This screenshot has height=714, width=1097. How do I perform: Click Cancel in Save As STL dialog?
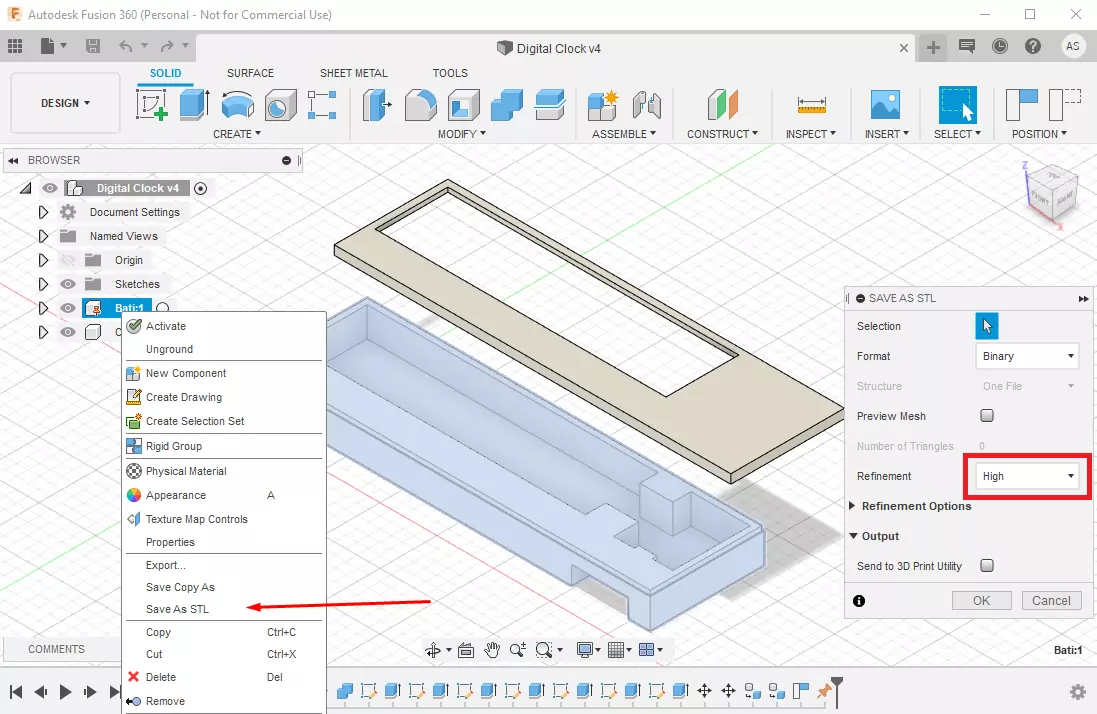(x=1051, y=601)
